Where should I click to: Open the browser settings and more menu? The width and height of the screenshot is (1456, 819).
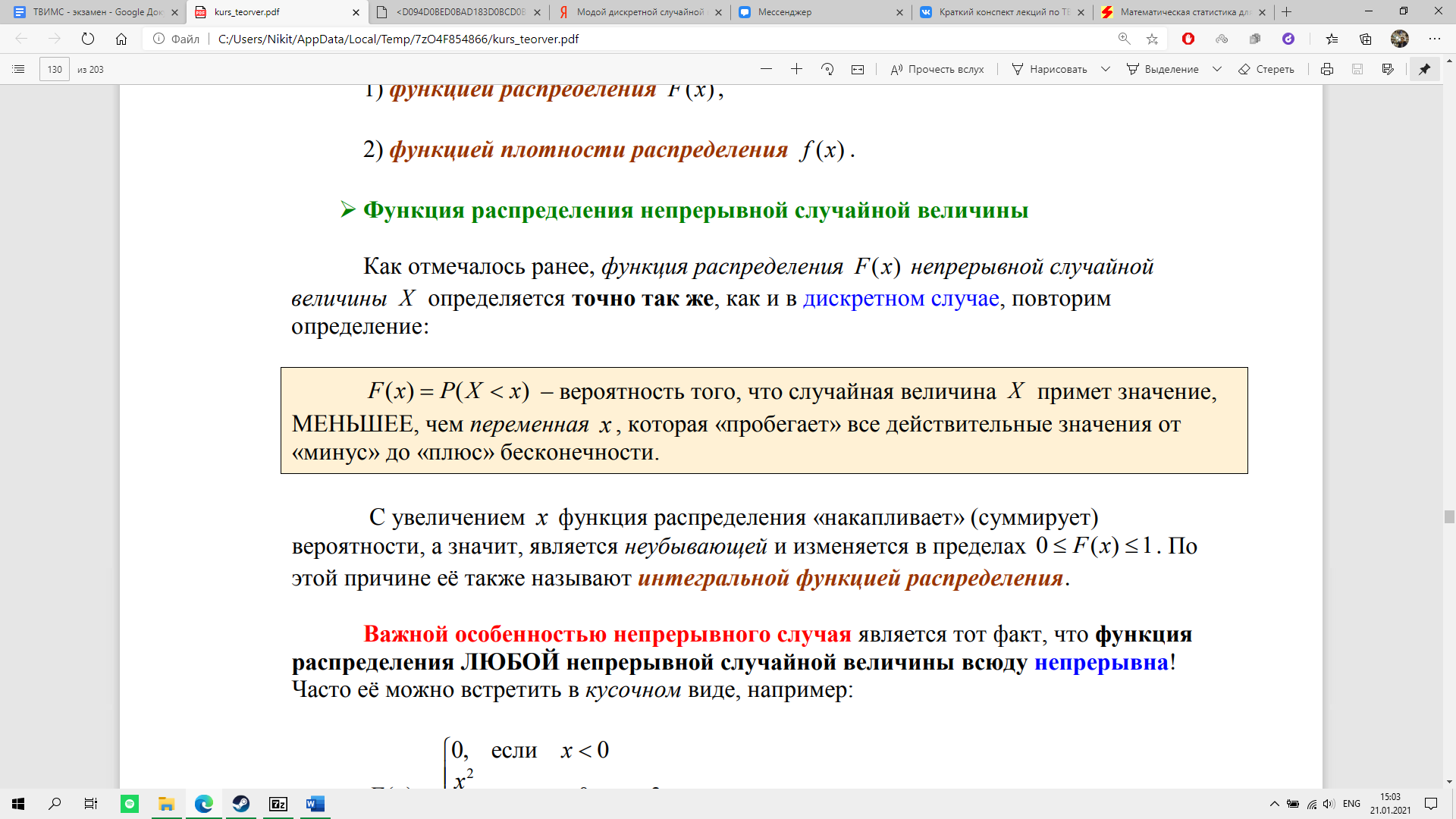[x=1434, y=39]
